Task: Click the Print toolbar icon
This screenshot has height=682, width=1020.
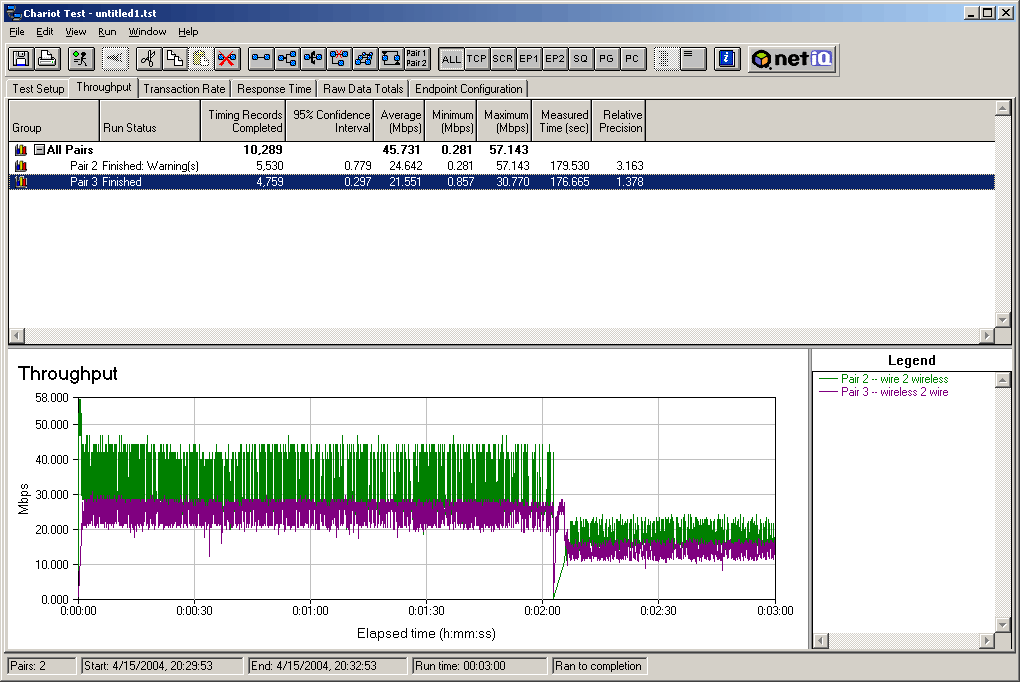Action: [x=46, y=59]
